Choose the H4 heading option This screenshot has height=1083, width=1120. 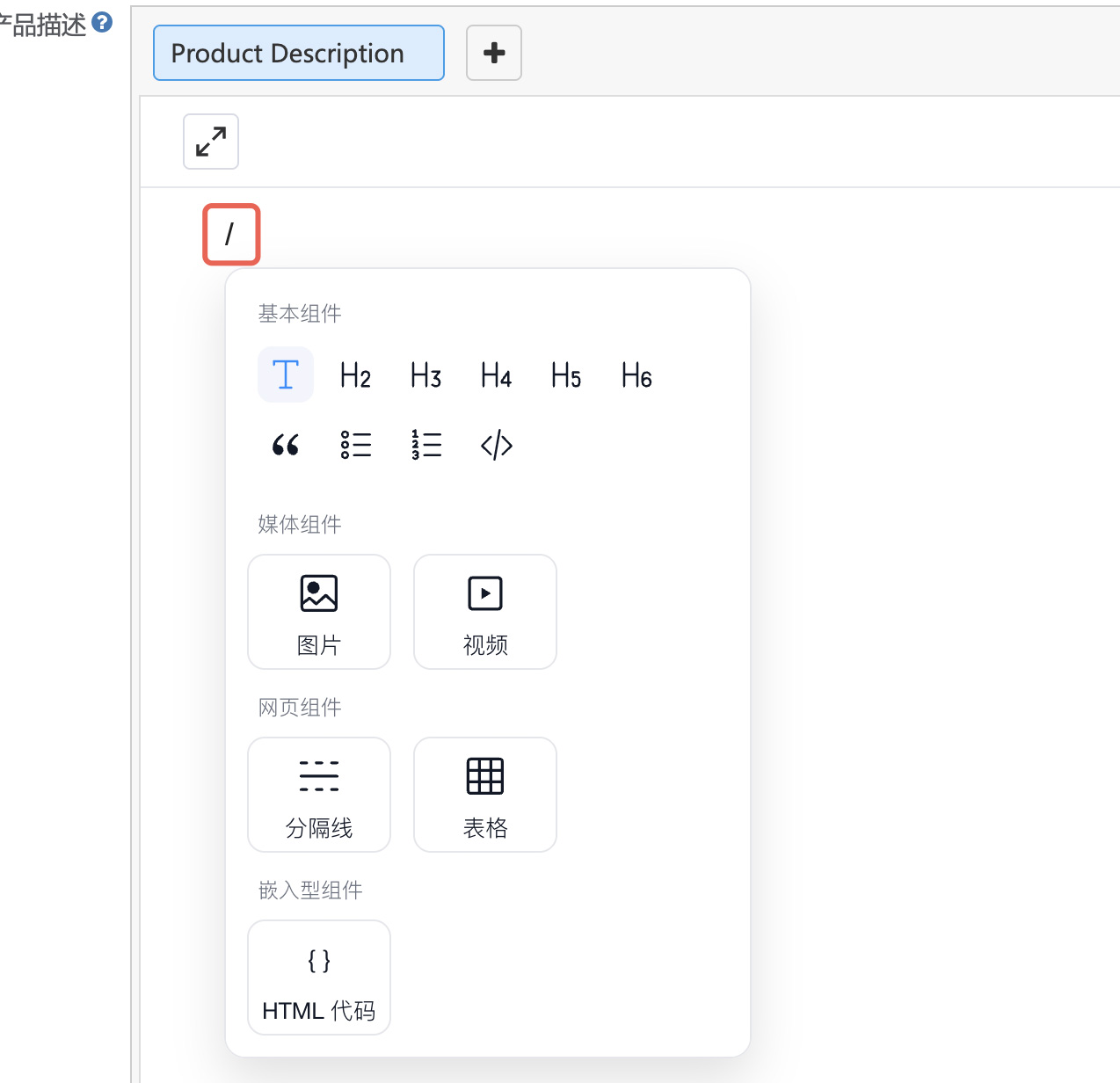[497, 374]
